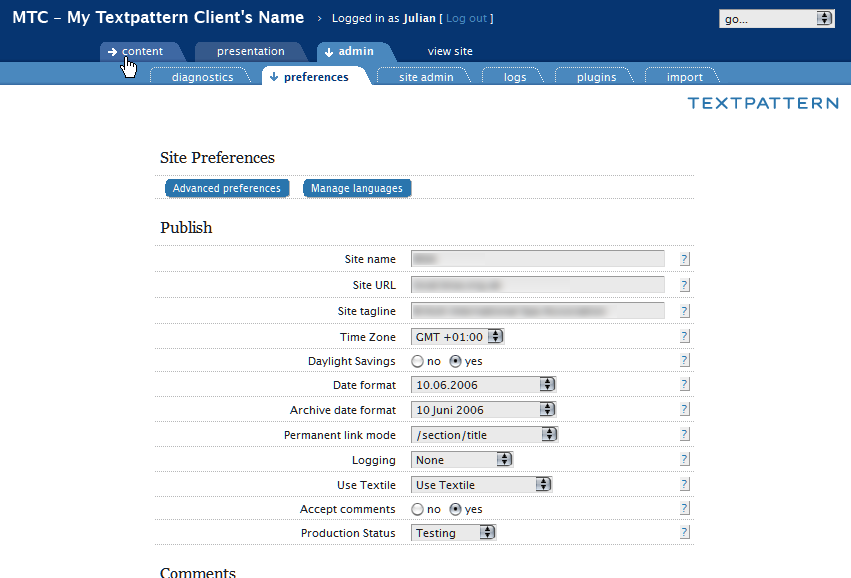Open the Archive date format dropdown
This screenshot has width=851, height=578.
[x=484, y=410]
